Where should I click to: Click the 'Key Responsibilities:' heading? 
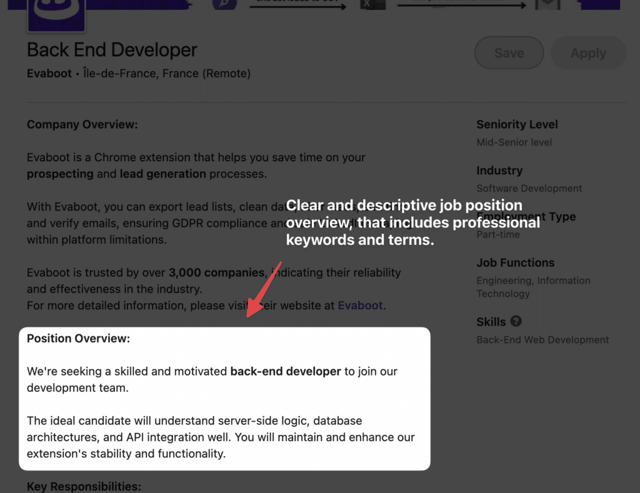84,486
